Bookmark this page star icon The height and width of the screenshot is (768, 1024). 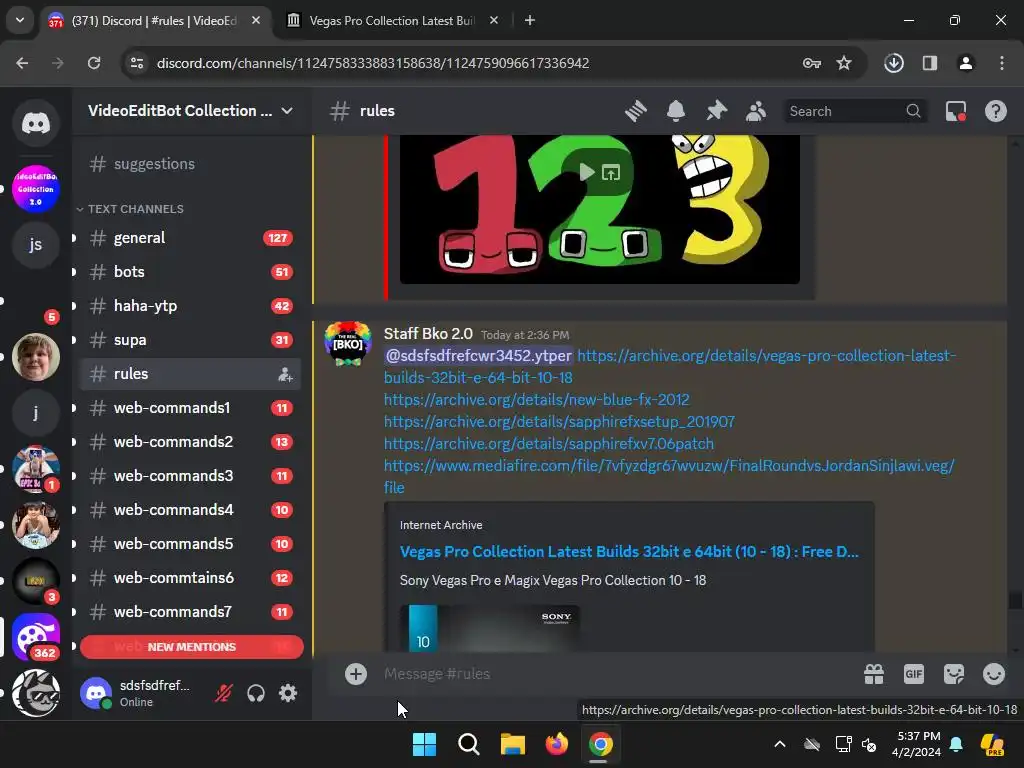click(x=844, y=63)
